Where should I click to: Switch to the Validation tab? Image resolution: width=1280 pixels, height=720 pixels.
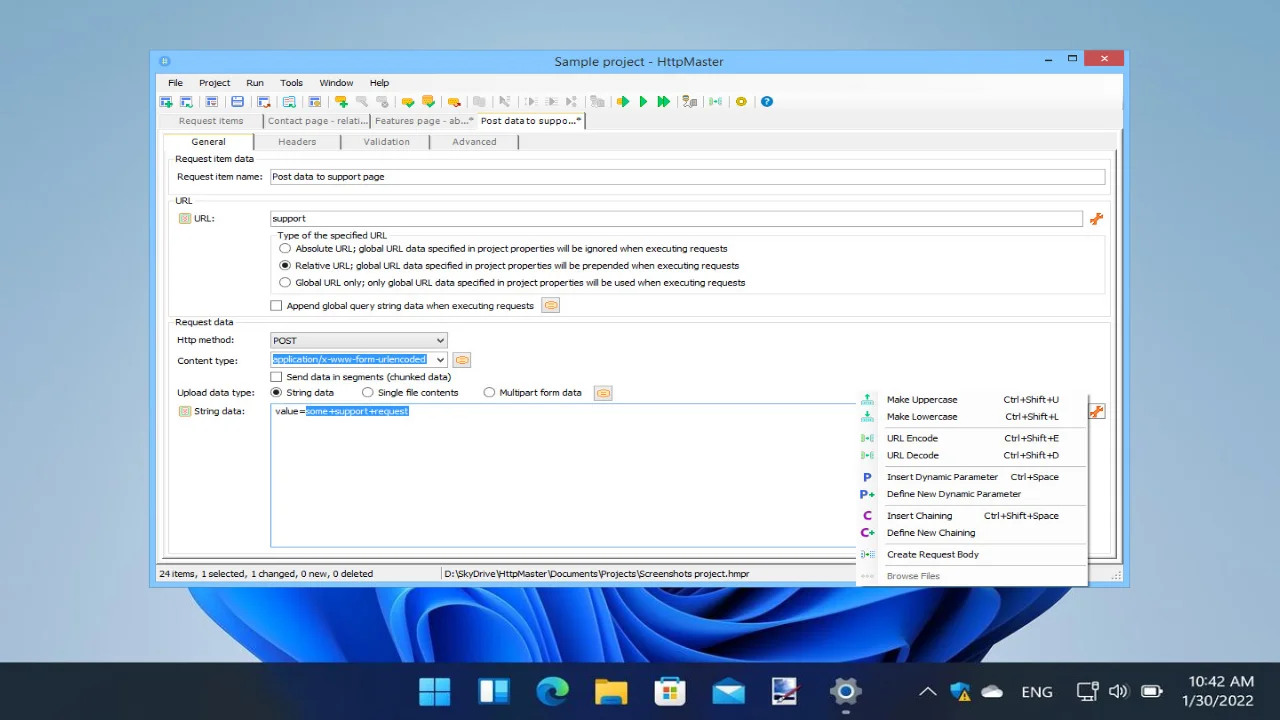[386, 141]
